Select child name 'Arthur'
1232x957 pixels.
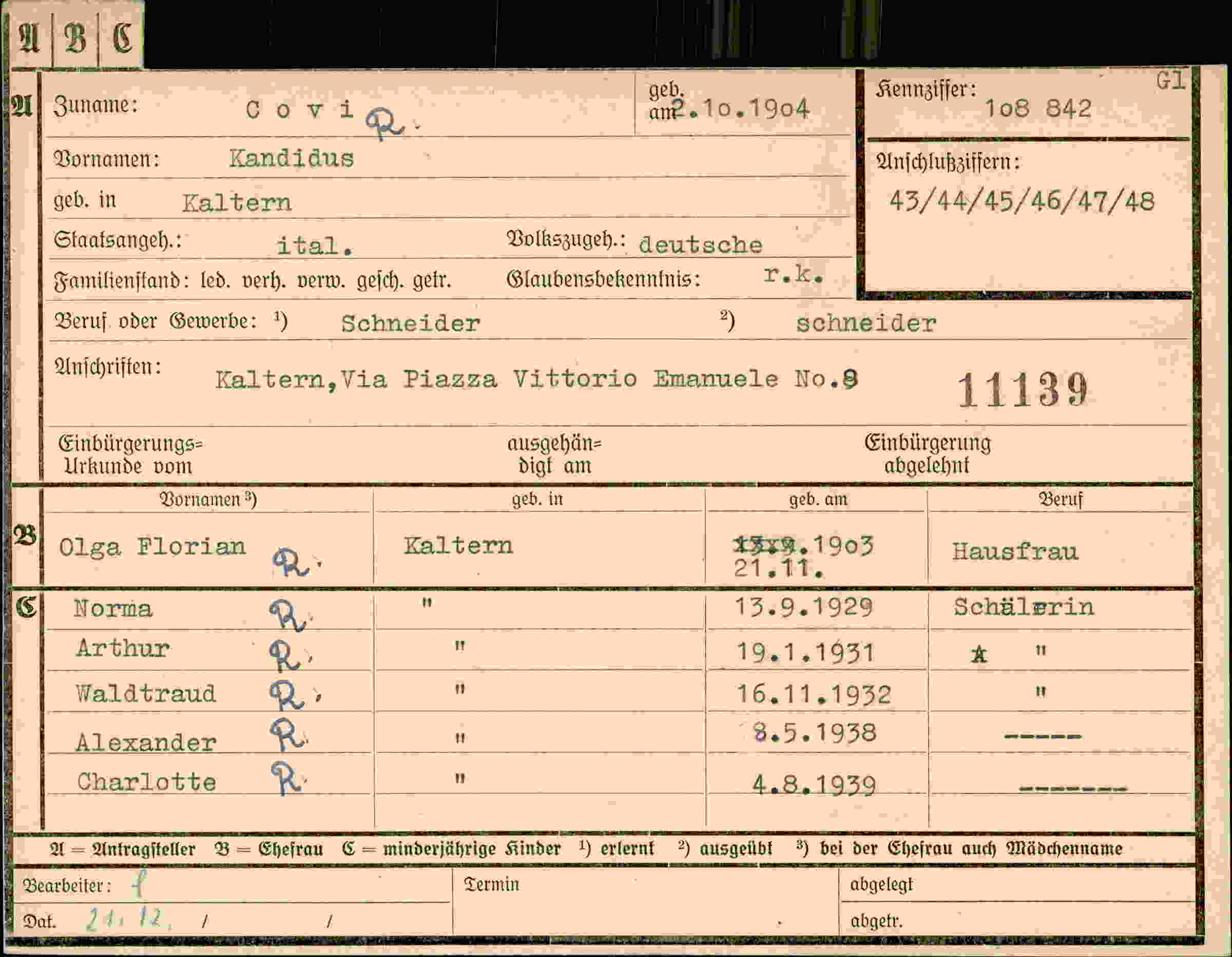click(122, 649)
